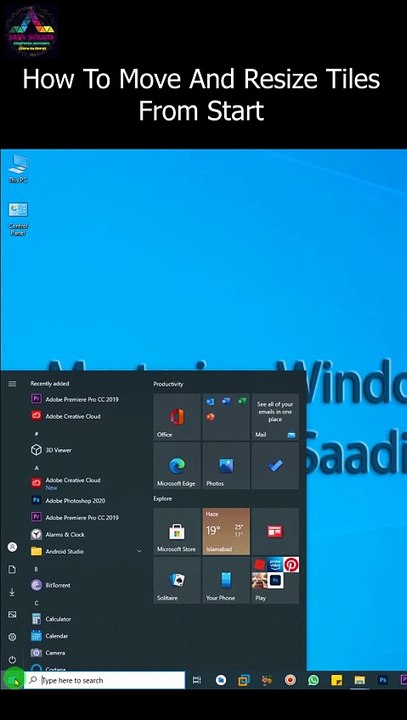The image size is (407, 720).
Task: Select Control Panel desktop icon
Action: [18, 219]
